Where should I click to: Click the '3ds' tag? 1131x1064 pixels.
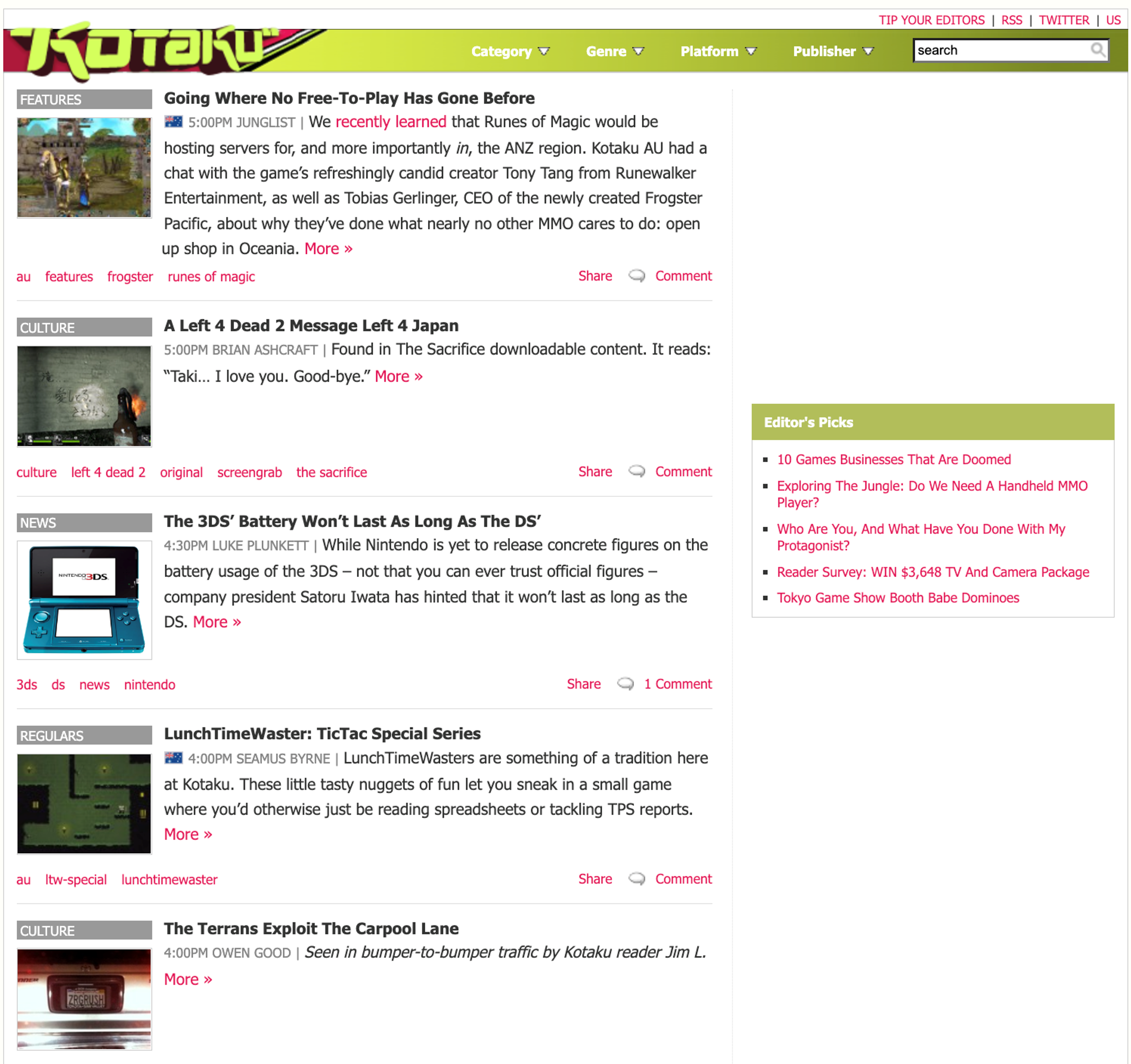27,685
